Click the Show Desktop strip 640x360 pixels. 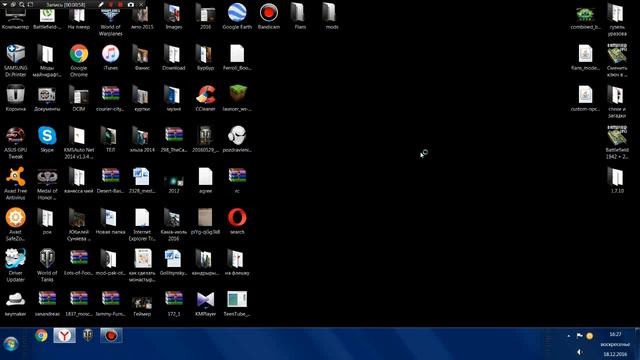coord(637,344)
